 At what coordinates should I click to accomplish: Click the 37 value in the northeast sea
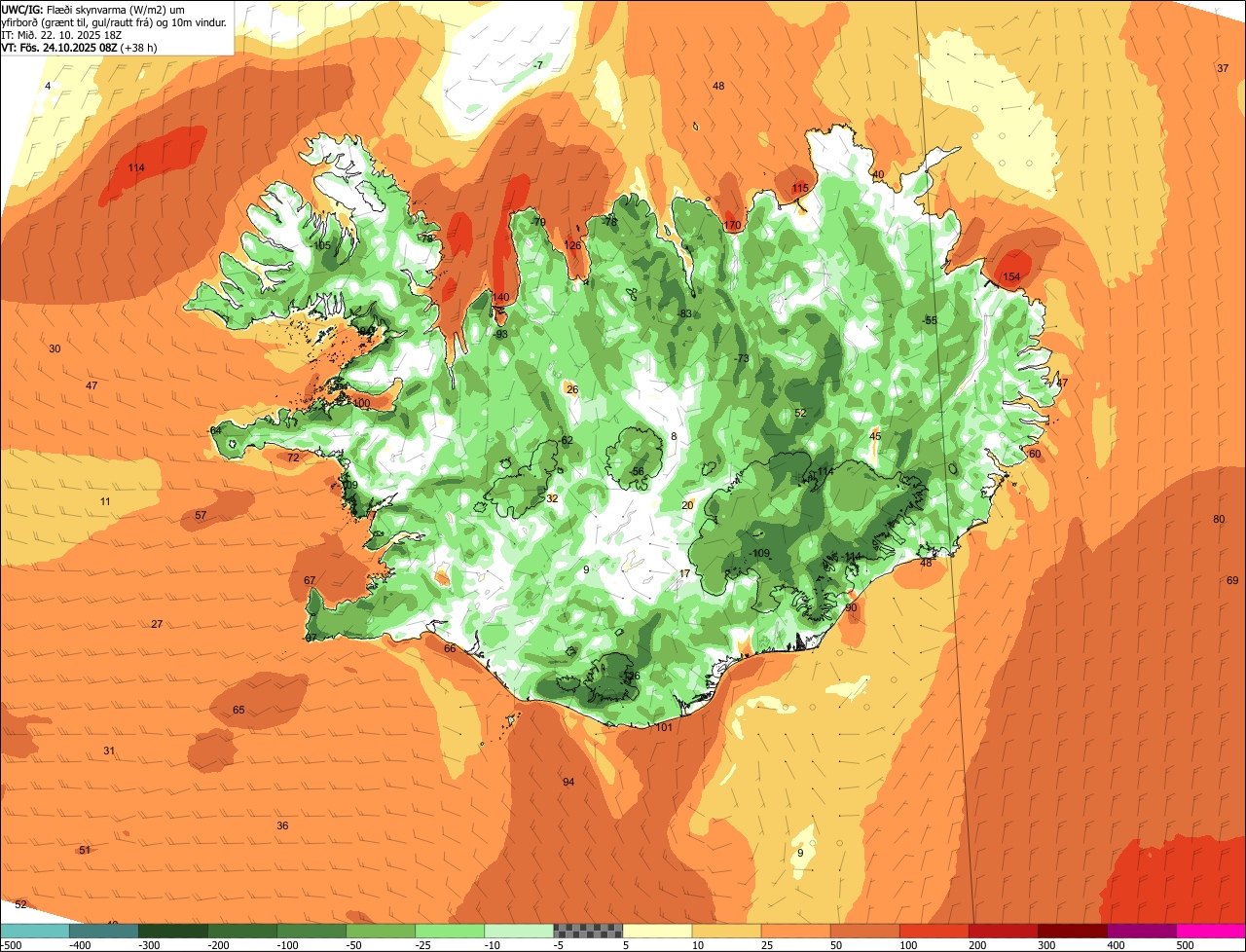1223,68
